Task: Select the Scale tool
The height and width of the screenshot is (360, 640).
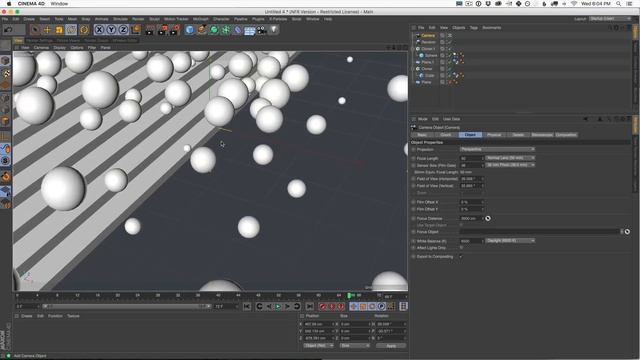Action: 59,30
